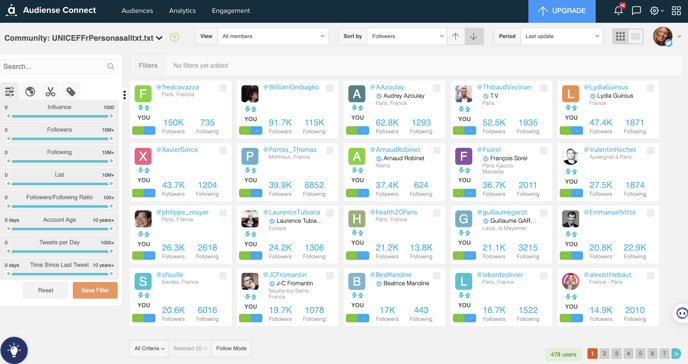The width and height of the screenshot is (688, 364).
Task: Click the EmmanuelVitte profile photo
Action: 570,218
